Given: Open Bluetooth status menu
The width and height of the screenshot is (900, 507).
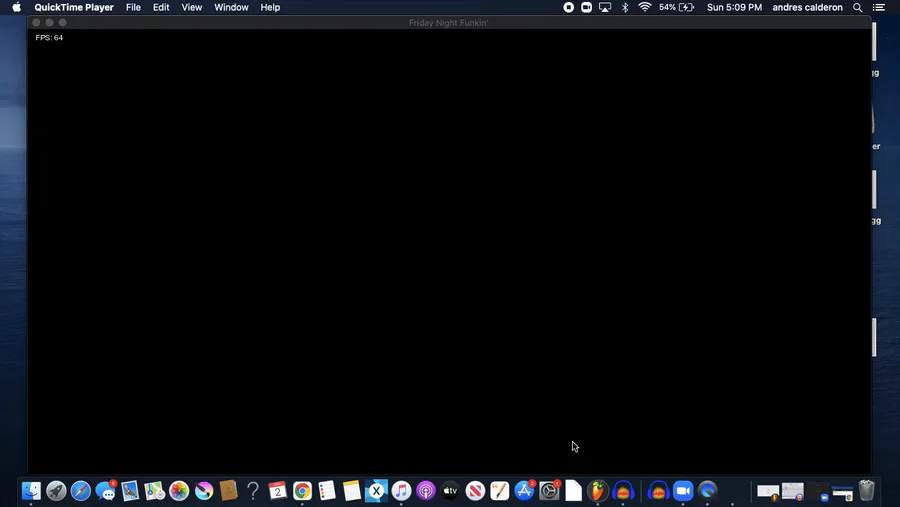Looking at the screenshot, I should coord(625,7).
